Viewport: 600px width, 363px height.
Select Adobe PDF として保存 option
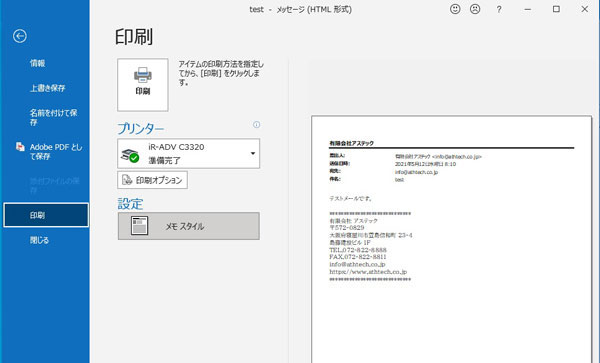[56, 151]
